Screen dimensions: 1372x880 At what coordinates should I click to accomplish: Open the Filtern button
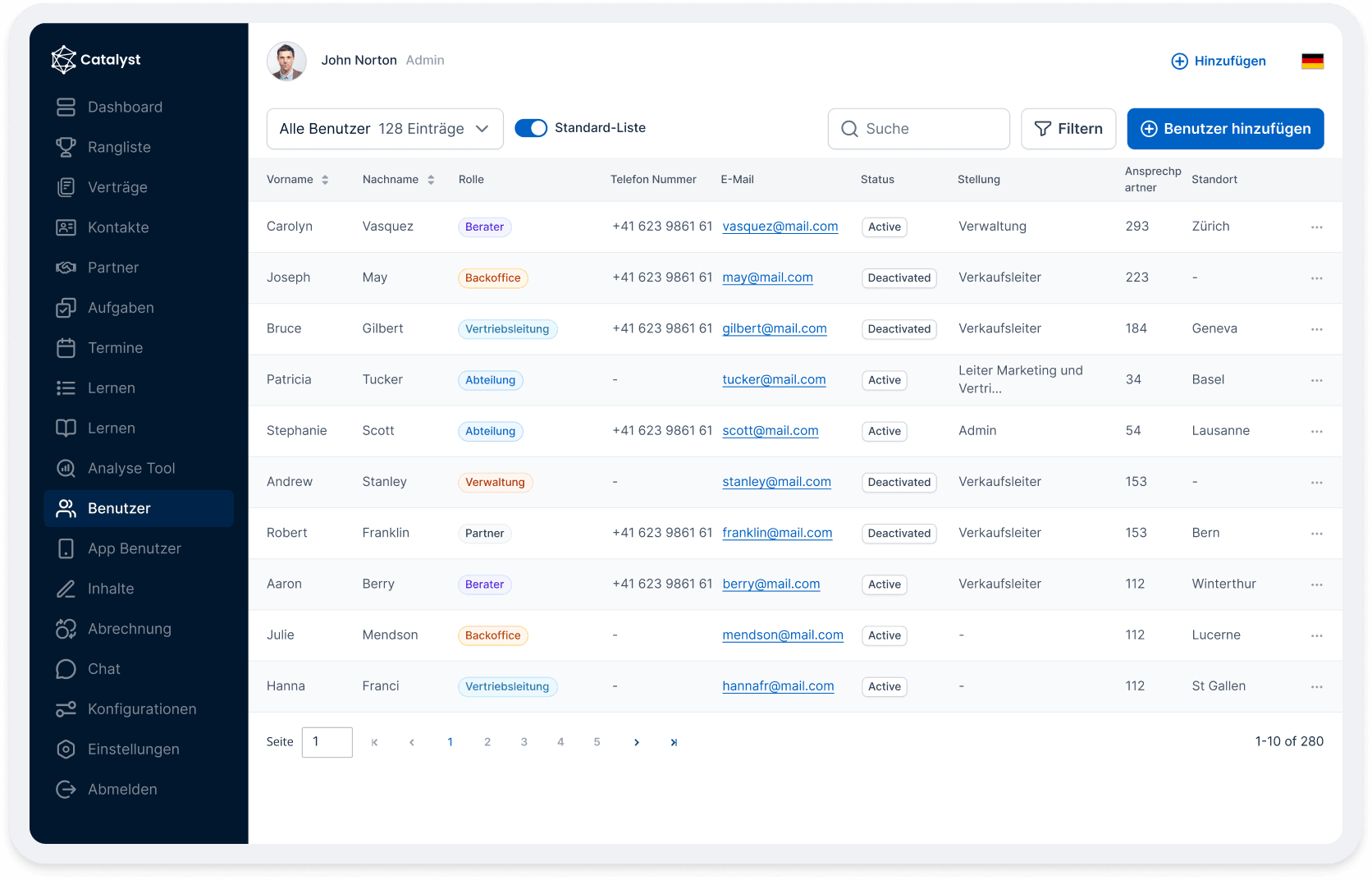tap(1068, 130)
